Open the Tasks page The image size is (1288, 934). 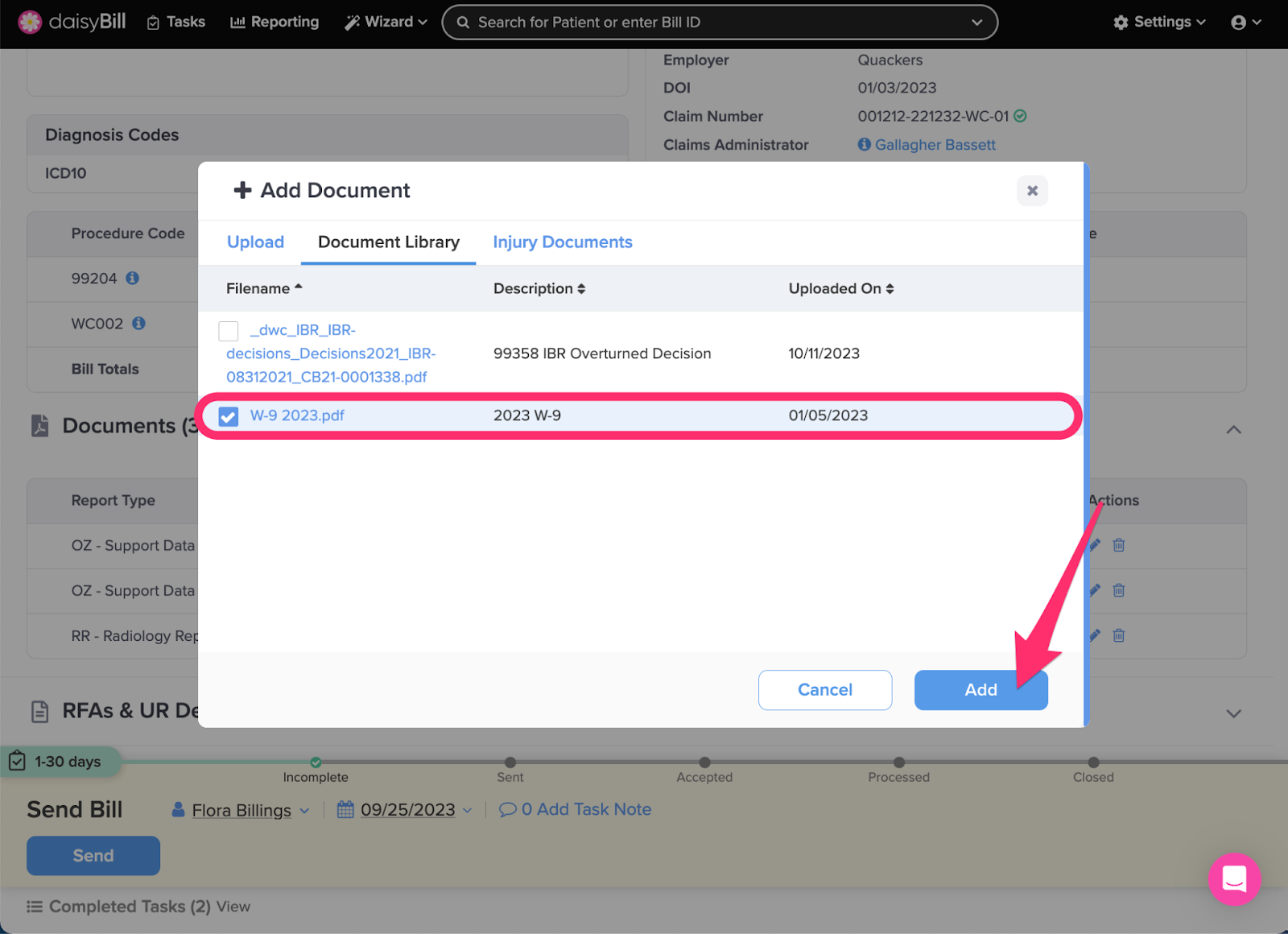[x=176, y=22]
